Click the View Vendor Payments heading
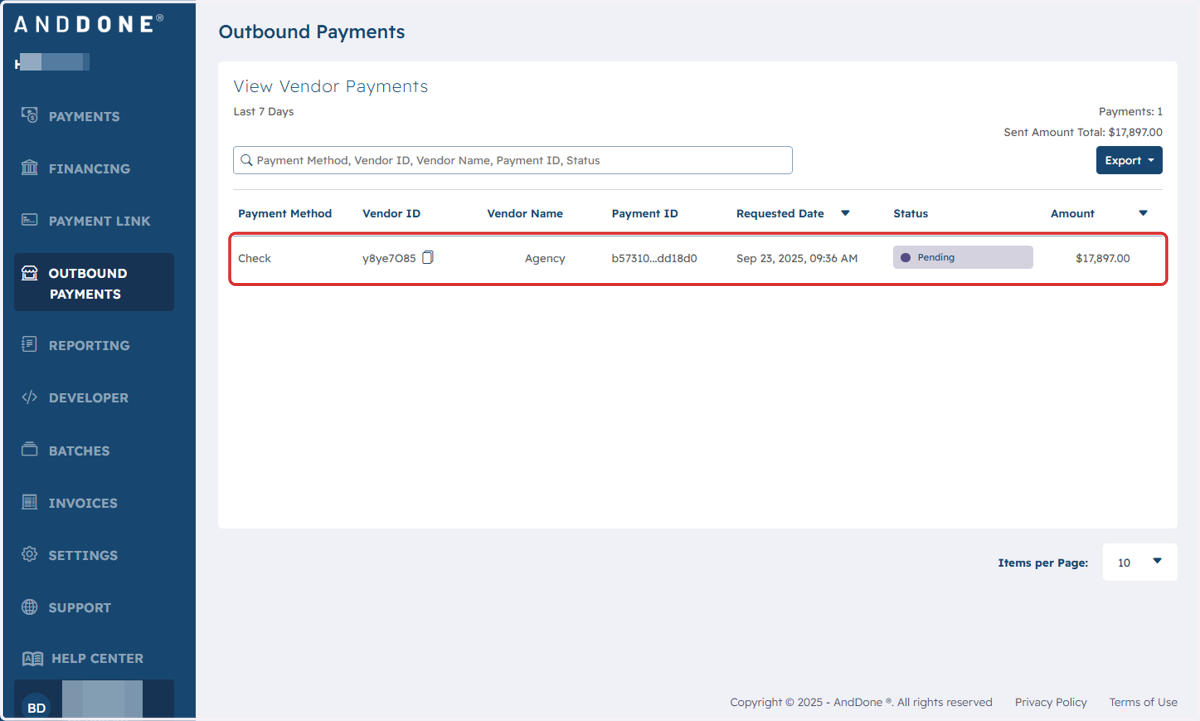The width and height of the screenshot is (1200, 721). pos(331,86)
